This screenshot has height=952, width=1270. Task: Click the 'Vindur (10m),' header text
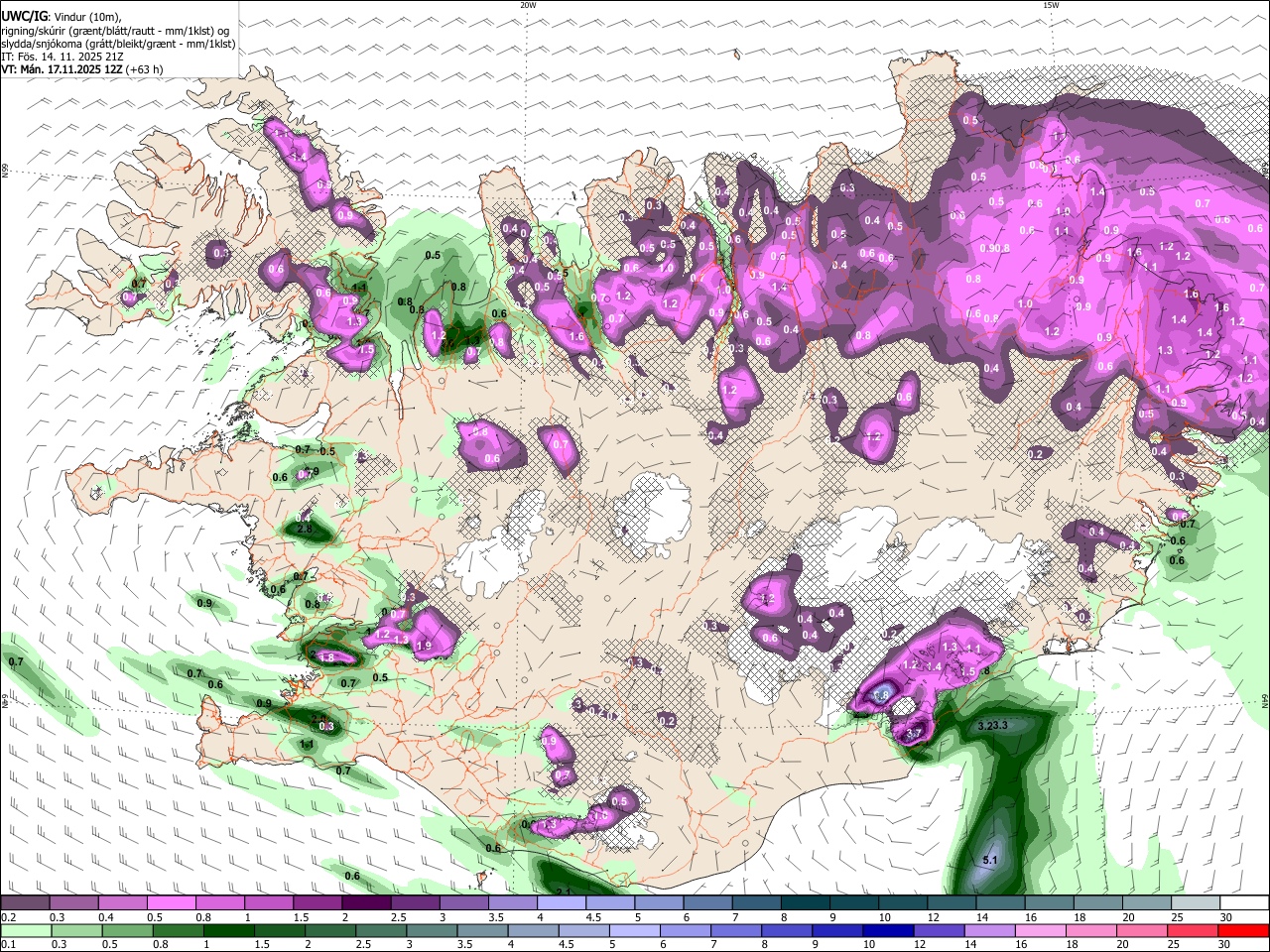point(89,17)
